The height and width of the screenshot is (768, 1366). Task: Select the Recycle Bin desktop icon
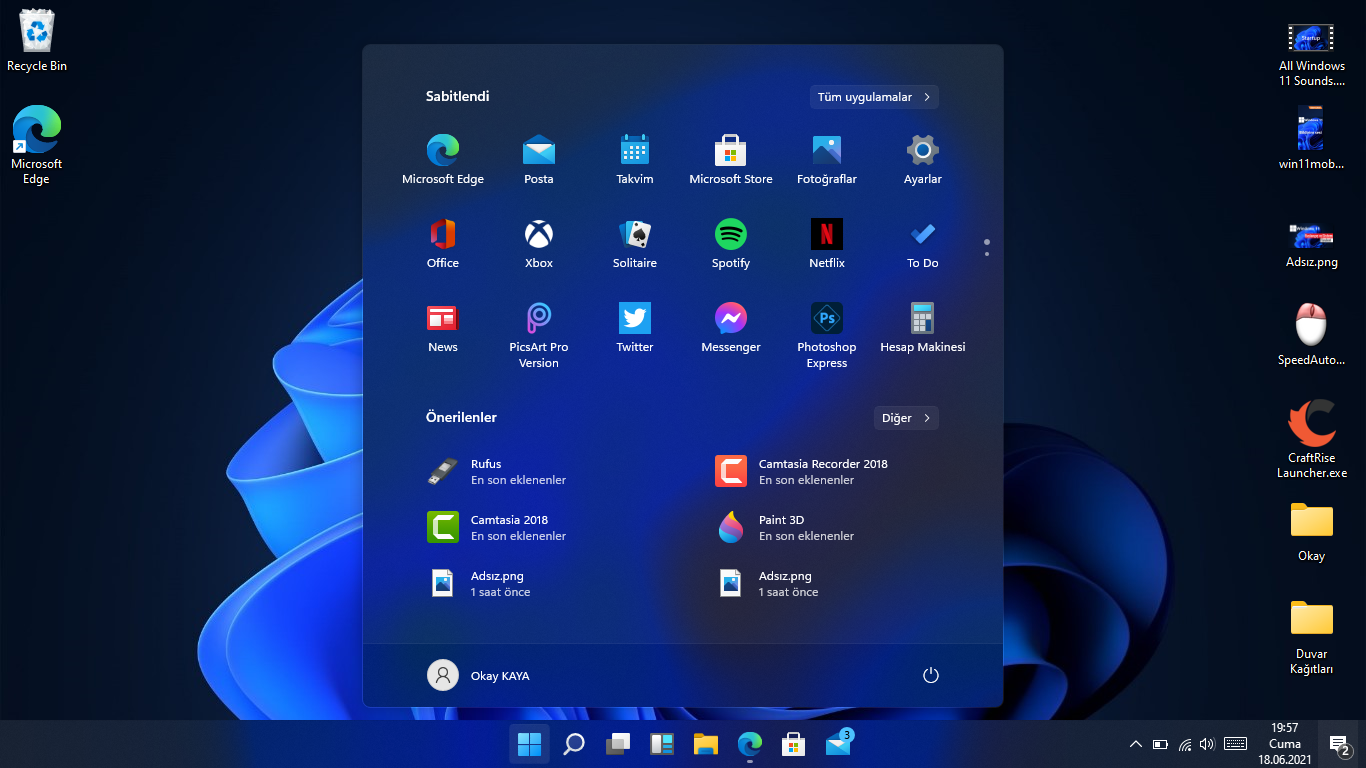[x=37, y=41]
